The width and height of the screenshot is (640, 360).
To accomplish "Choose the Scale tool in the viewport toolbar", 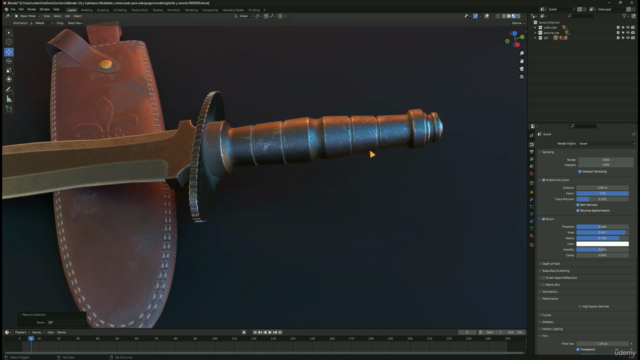I will pos(9,70).
